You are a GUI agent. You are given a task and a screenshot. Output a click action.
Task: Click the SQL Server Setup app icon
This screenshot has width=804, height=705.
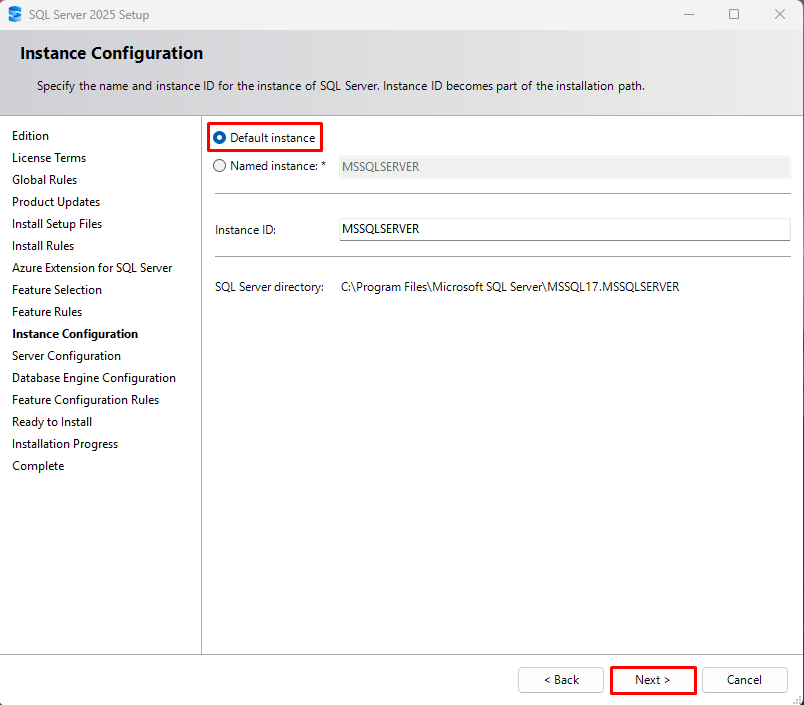(15, 14)
